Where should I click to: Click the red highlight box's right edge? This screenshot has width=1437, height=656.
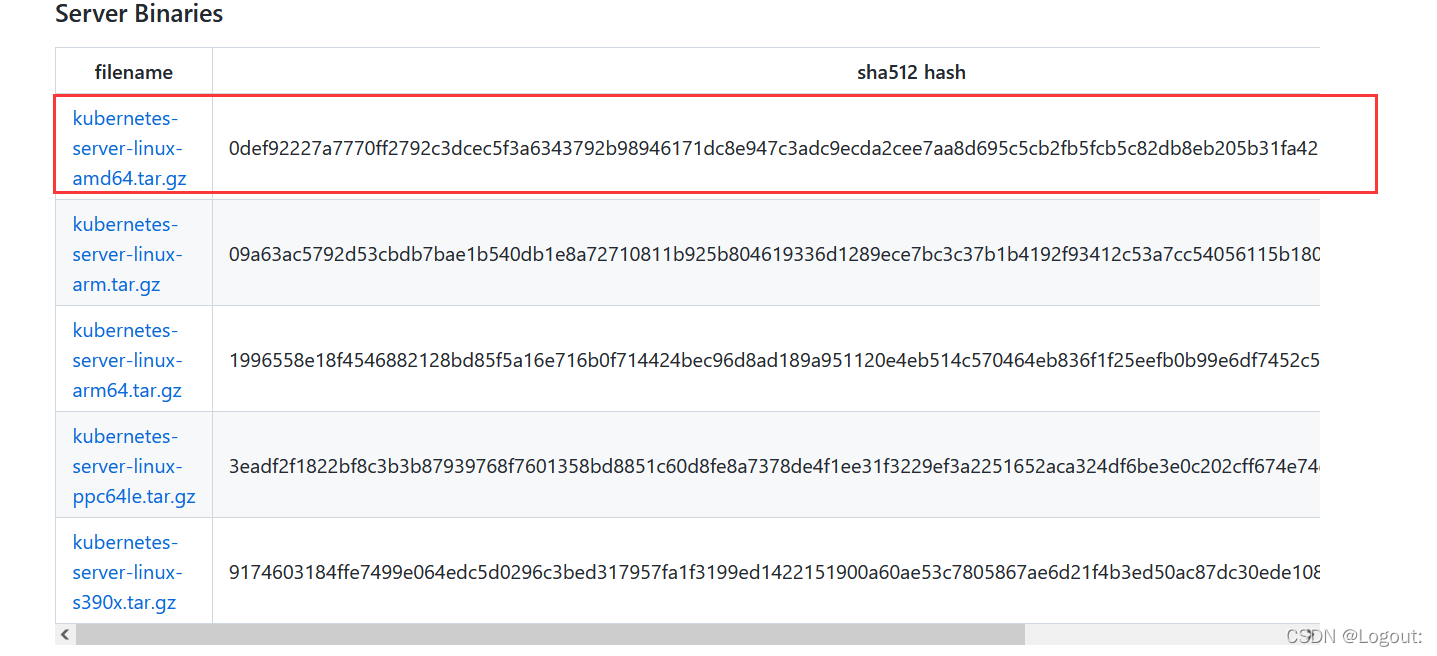click(x=1377, y=144)
